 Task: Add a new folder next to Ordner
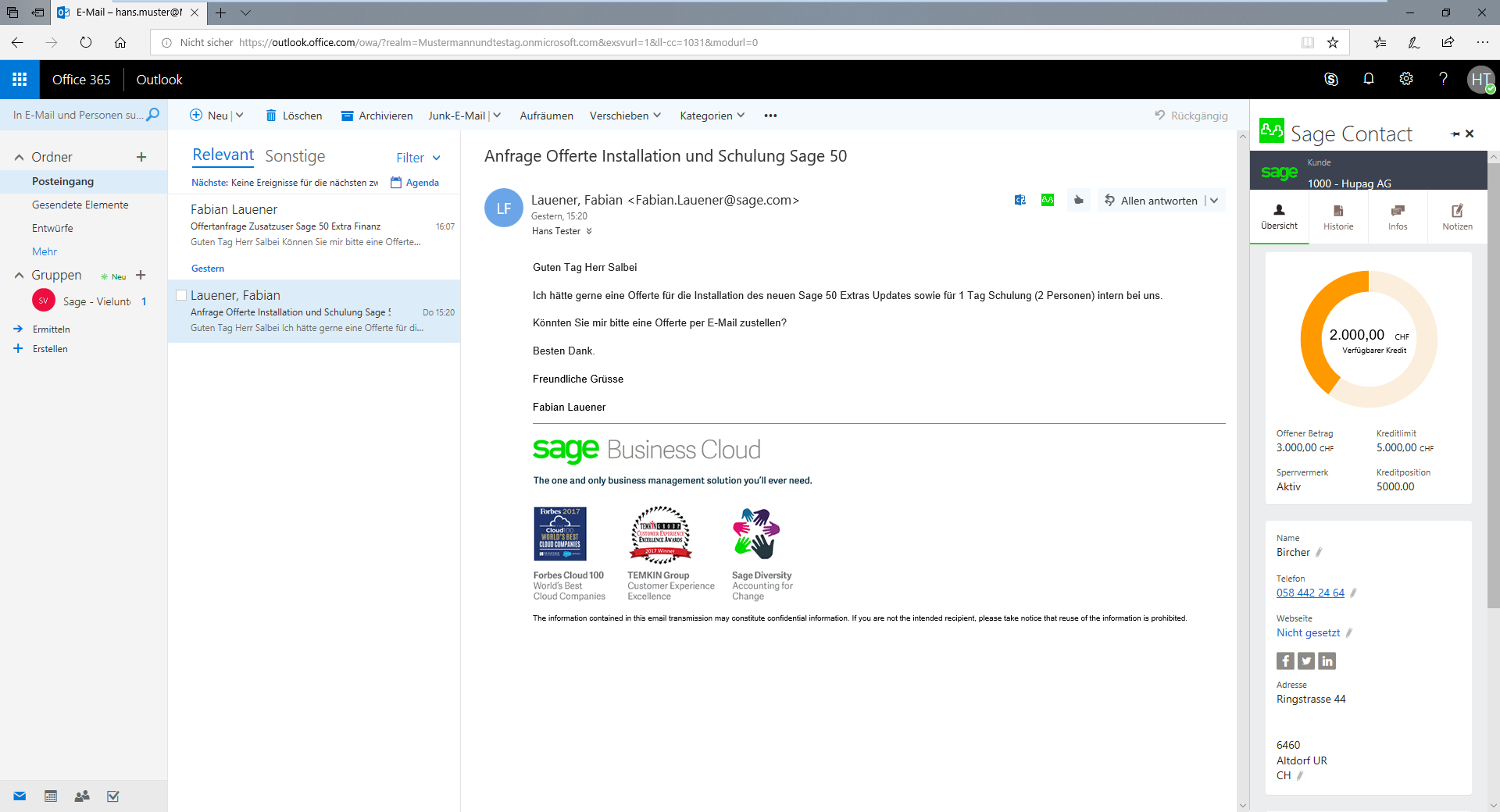coord(141,157)
